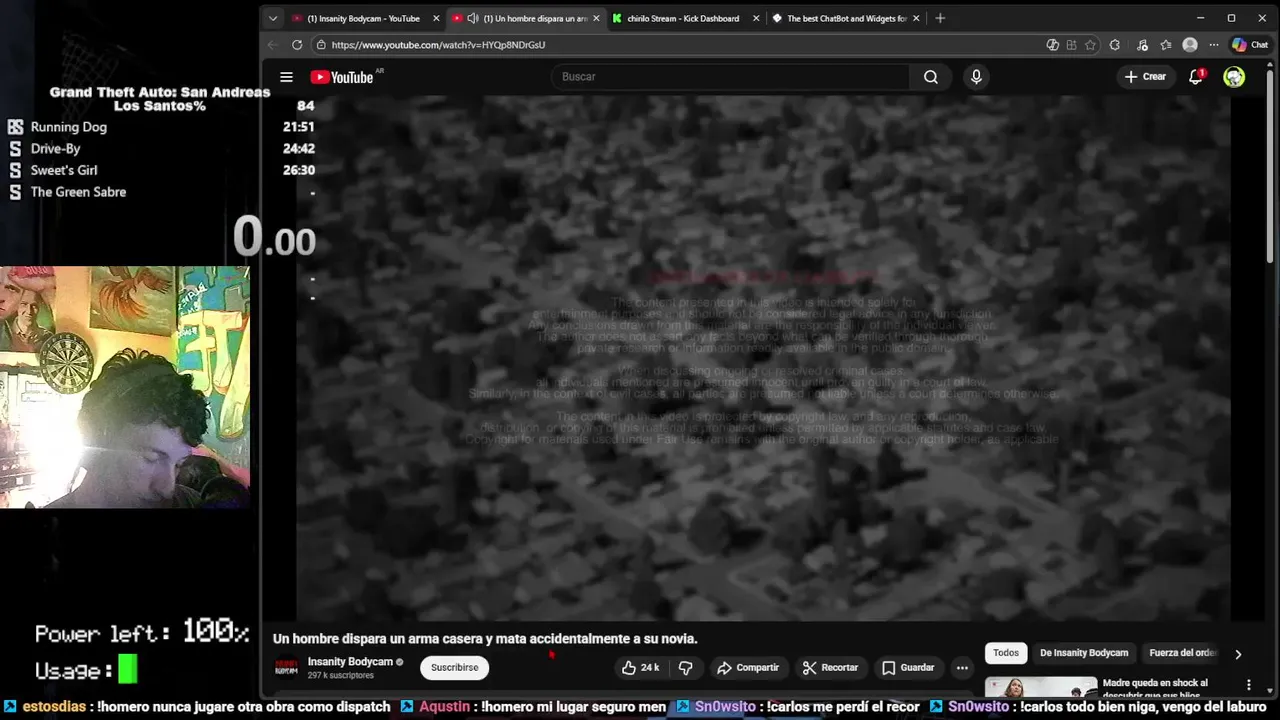Select the Fuerza del orden filter chip
The image size is (1280, 720).
click(1182, 653)
